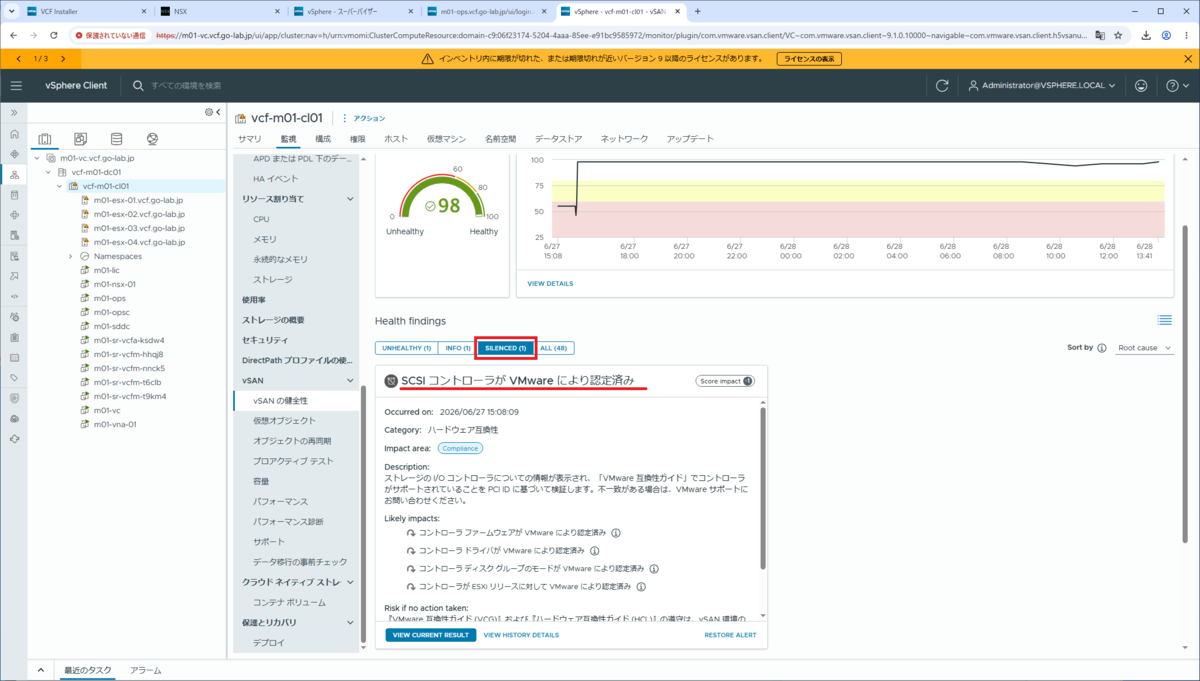Image resolution: width=1200 pixels, height=681 pixels.
Task: Switch to Hosts and Clusters inventory view icon
Action: pyautogui.click(x=45, y=139)
